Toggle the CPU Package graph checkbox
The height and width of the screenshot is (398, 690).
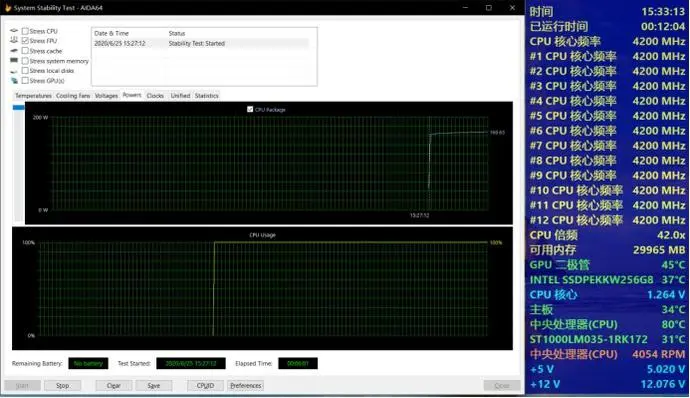click(250, 109)
